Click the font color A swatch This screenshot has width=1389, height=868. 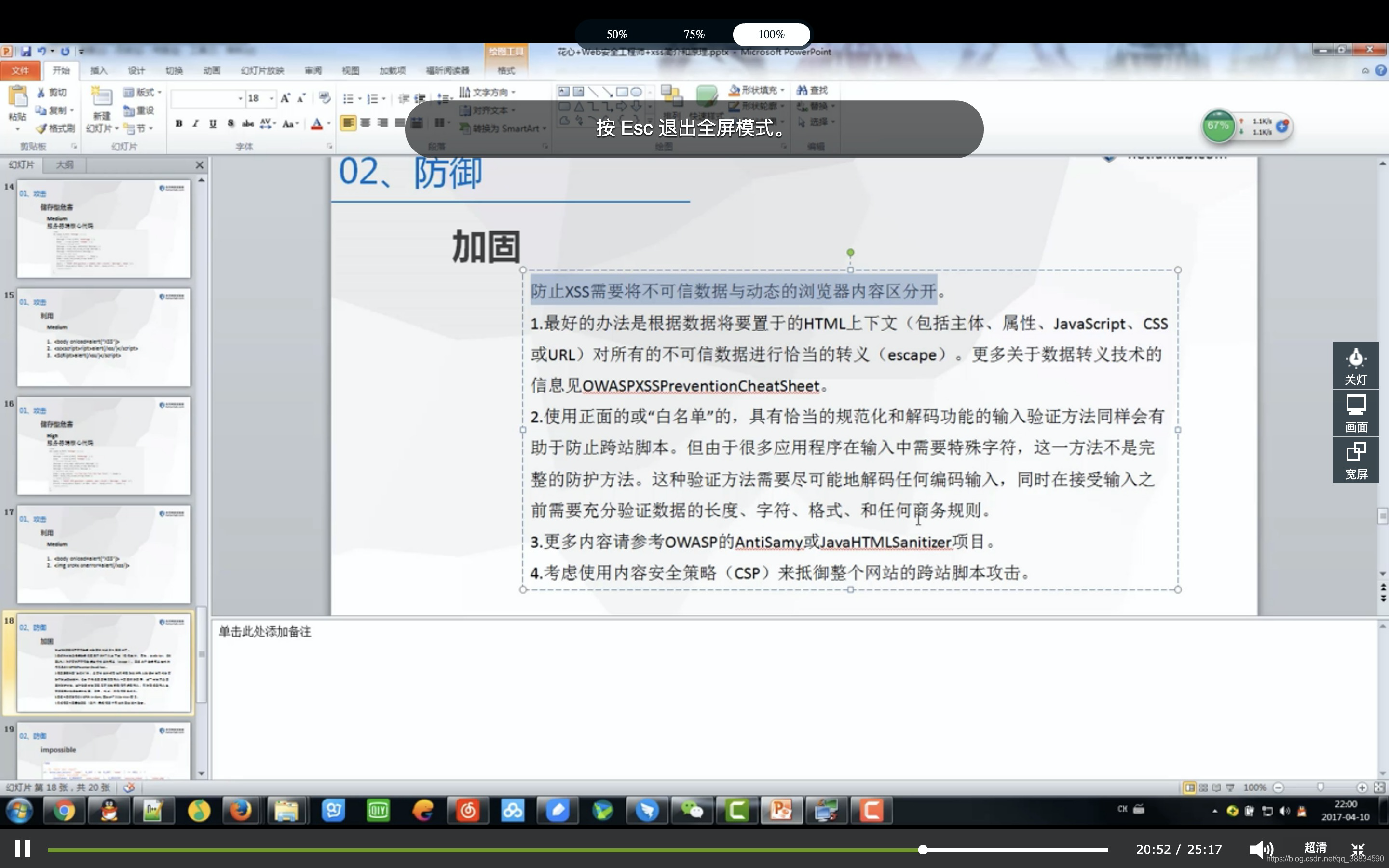317,123
